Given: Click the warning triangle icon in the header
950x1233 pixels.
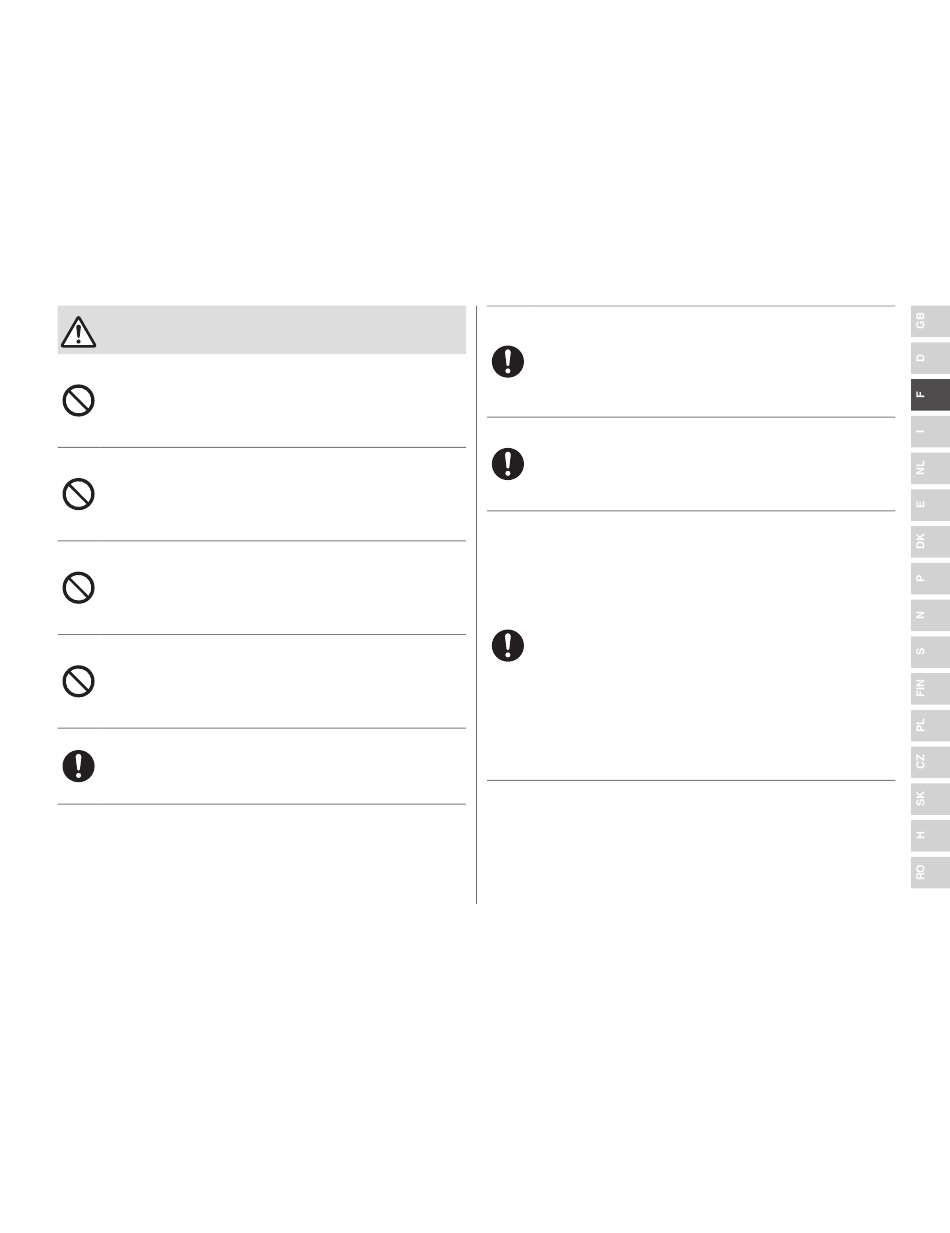Looking at the screenshot, I should (x=78, y=330).
